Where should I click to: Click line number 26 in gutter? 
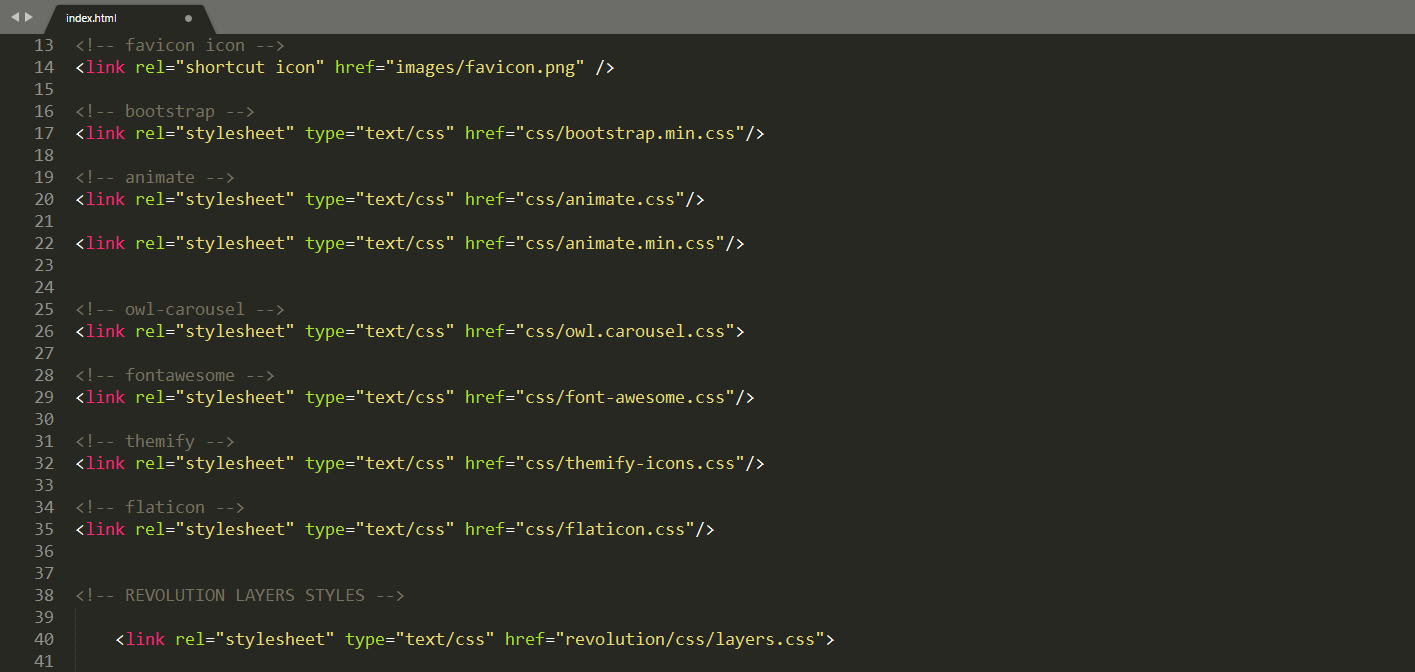tap(44, 331)
